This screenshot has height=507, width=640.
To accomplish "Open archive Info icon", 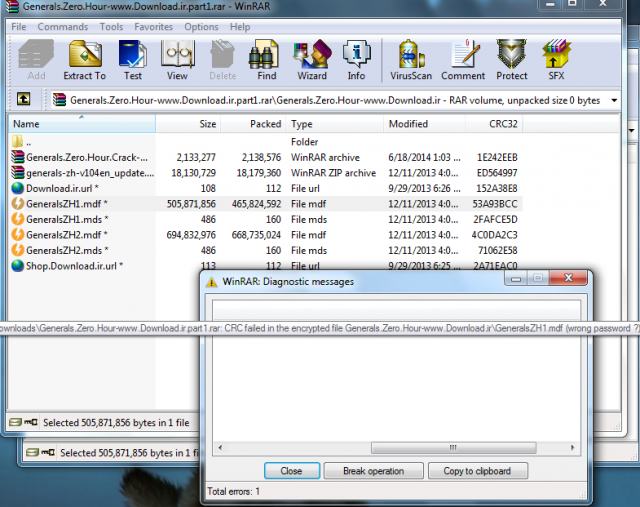I will [356, 59].
